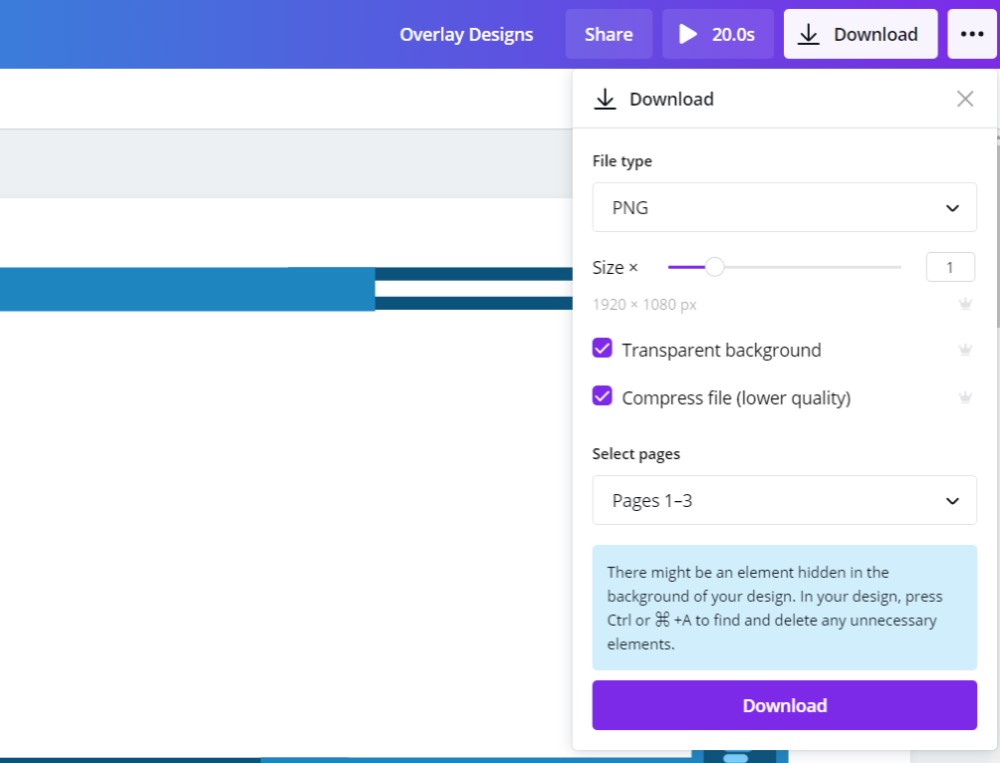Image resolution: width=1000 pixels, height=763 pixels.
Task: Uncheck the Compress file (lower quality) checkbox
Action: pyautogui.click(x=602, y=397)
